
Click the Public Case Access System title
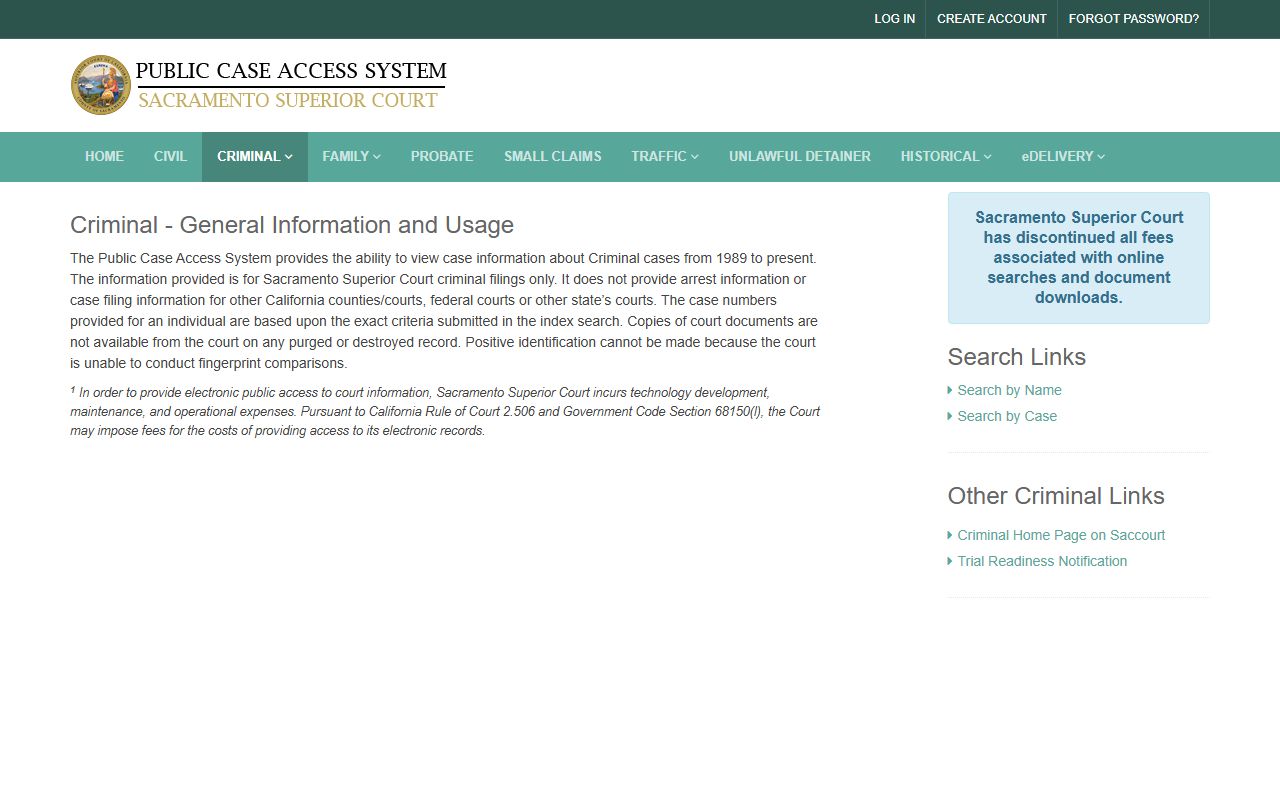coord(291,71)
